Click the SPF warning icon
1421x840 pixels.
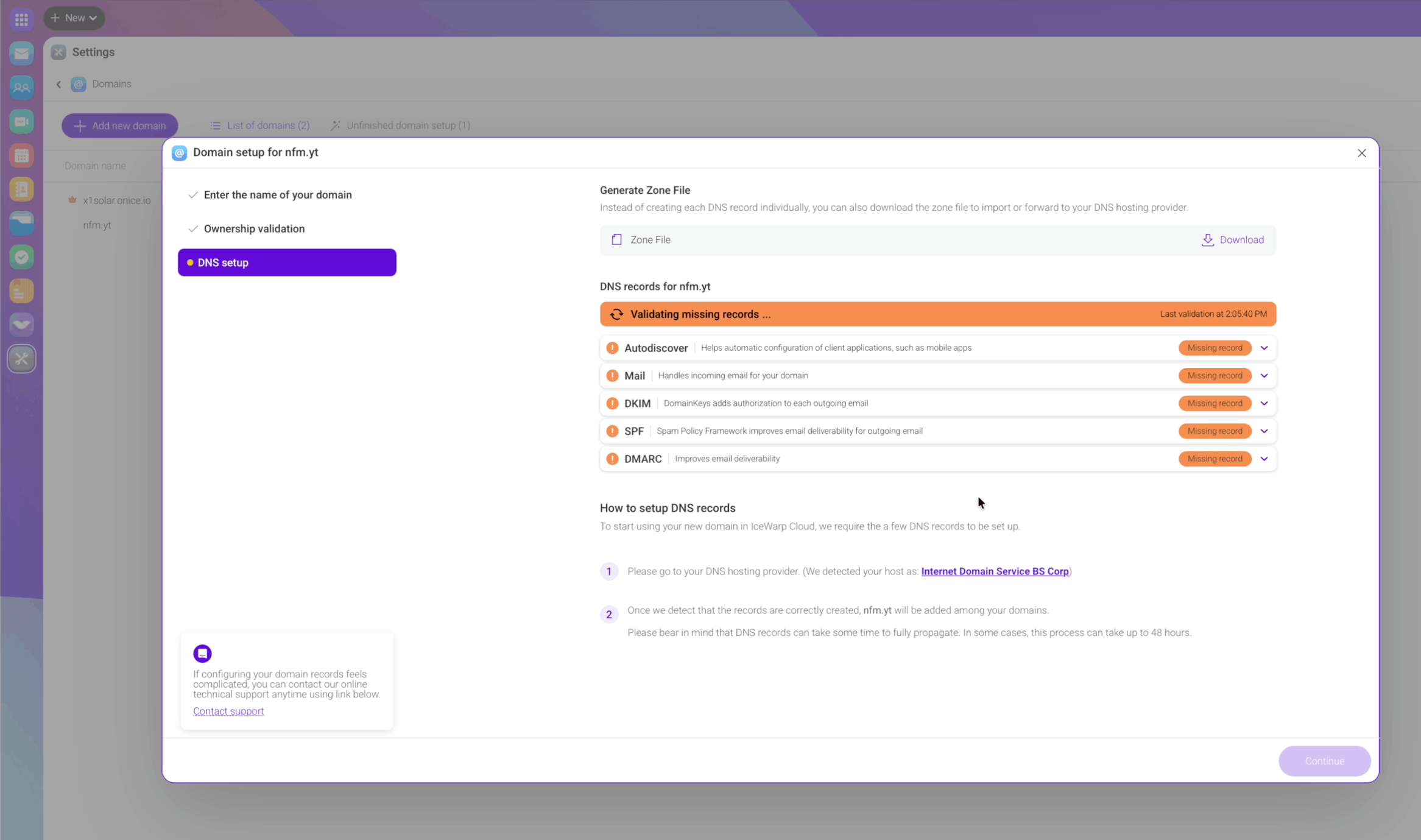612,431
